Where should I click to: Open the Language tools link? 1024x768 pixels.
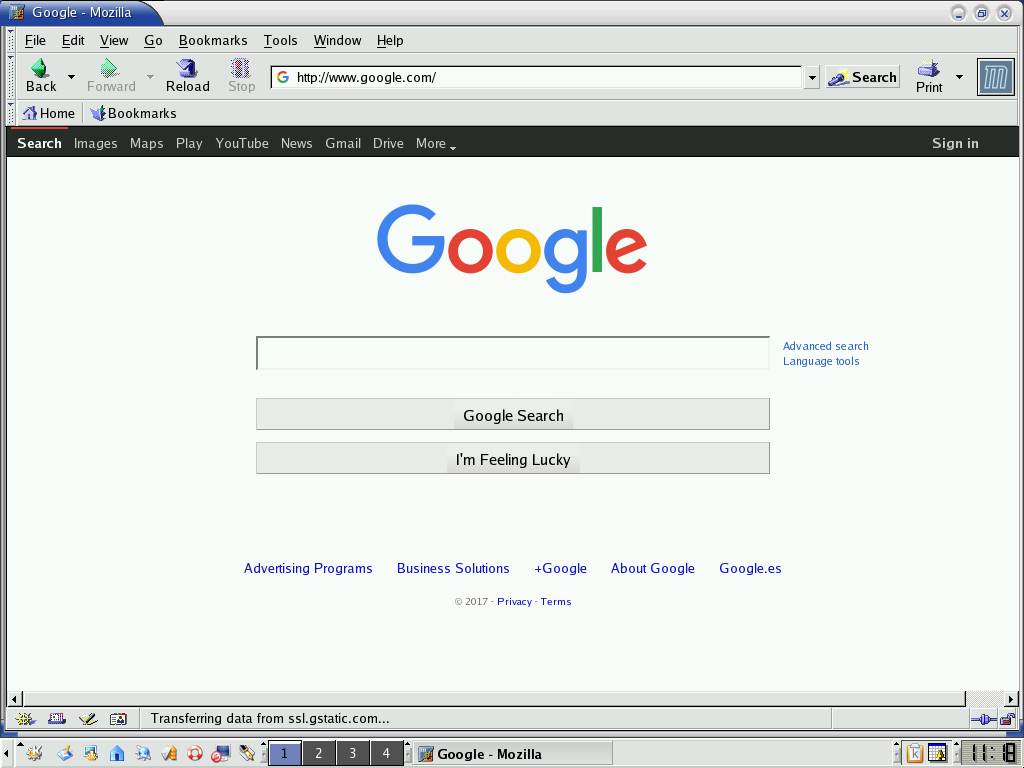821,361
